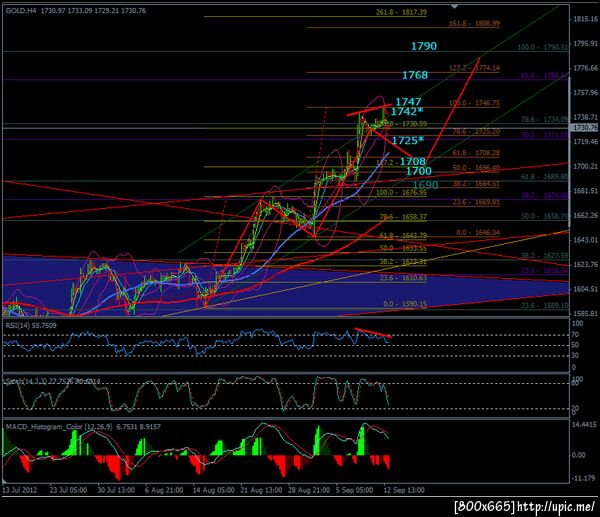Select Fibonacci label 100.0 - 1676.95
The width and height of the screenshot is (600, 517).
(x=401, y=192)
